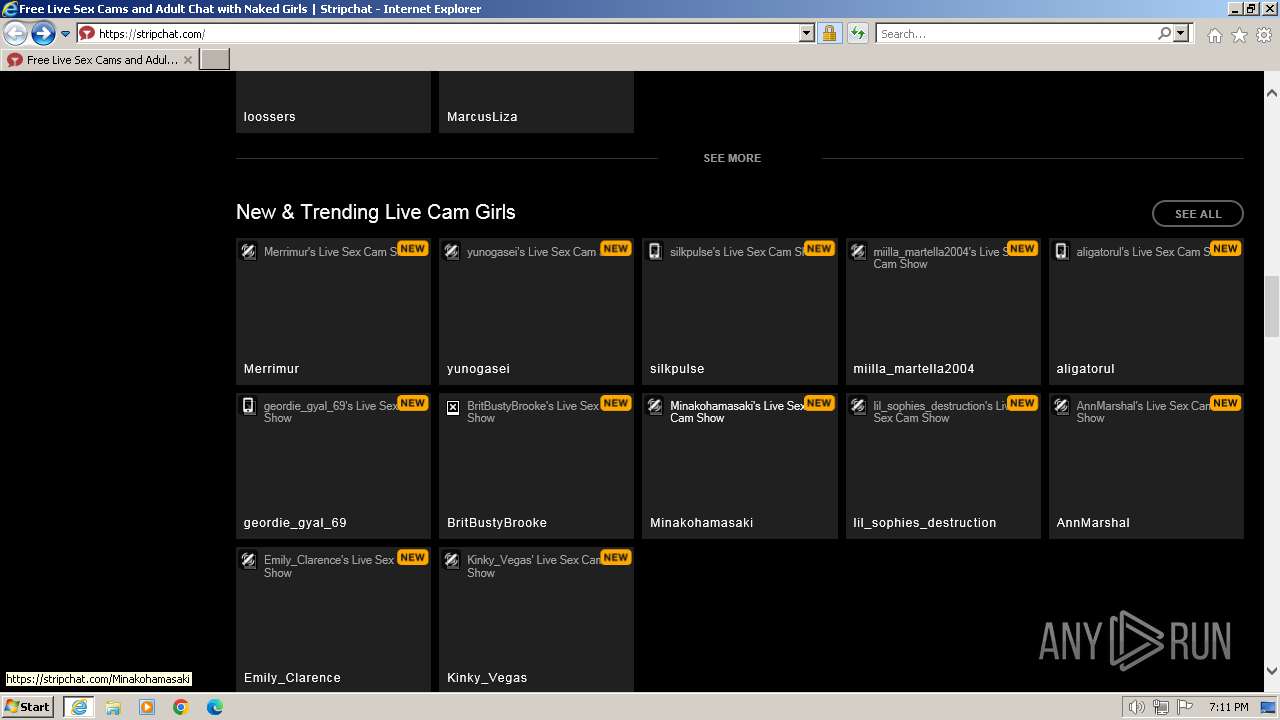Click the IE logo in the title bar
1280x720 pixels.
click(x=10, y=9)
